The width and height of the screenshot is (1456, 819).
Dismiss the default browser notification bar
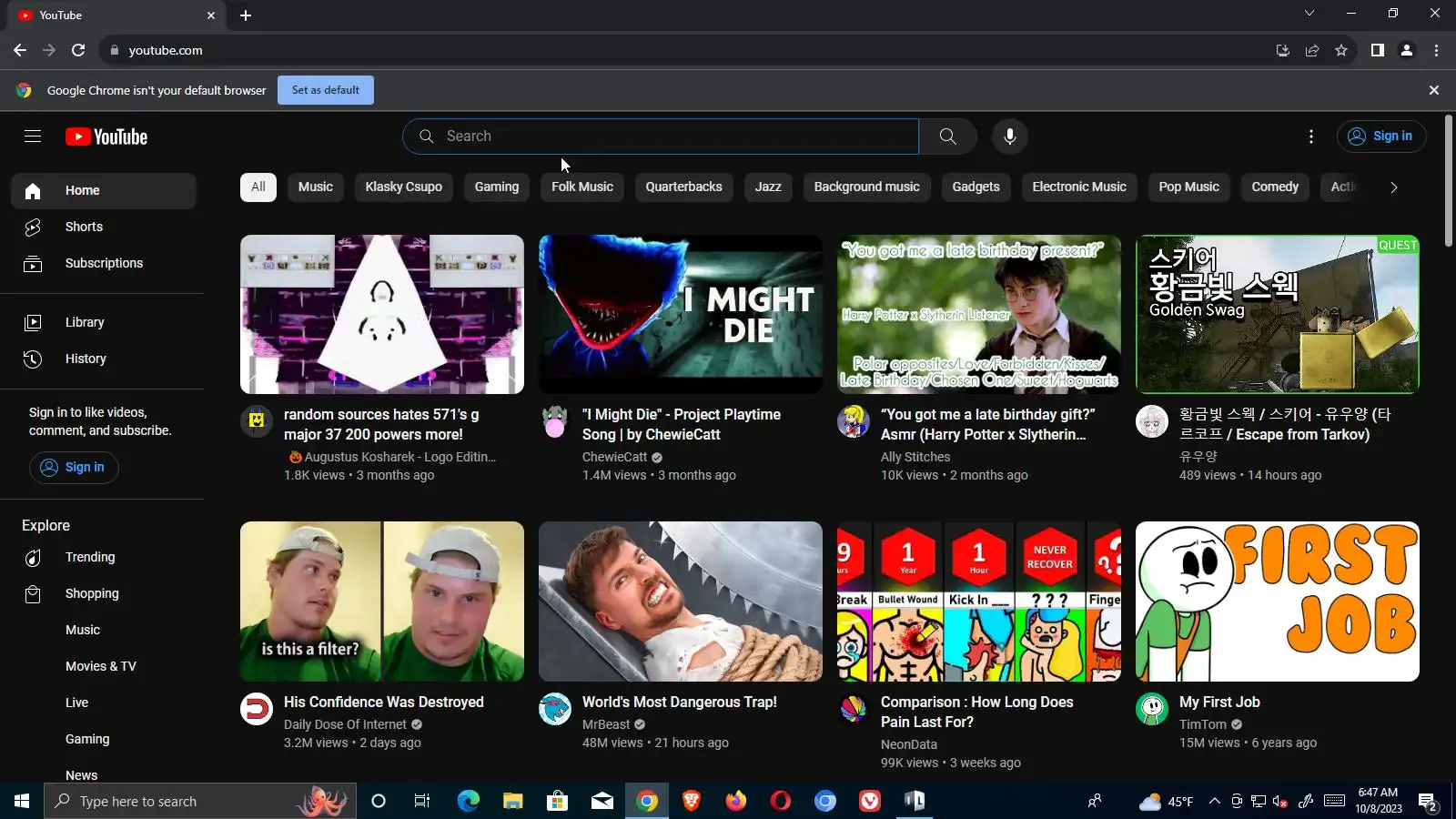coord(1434,90)
